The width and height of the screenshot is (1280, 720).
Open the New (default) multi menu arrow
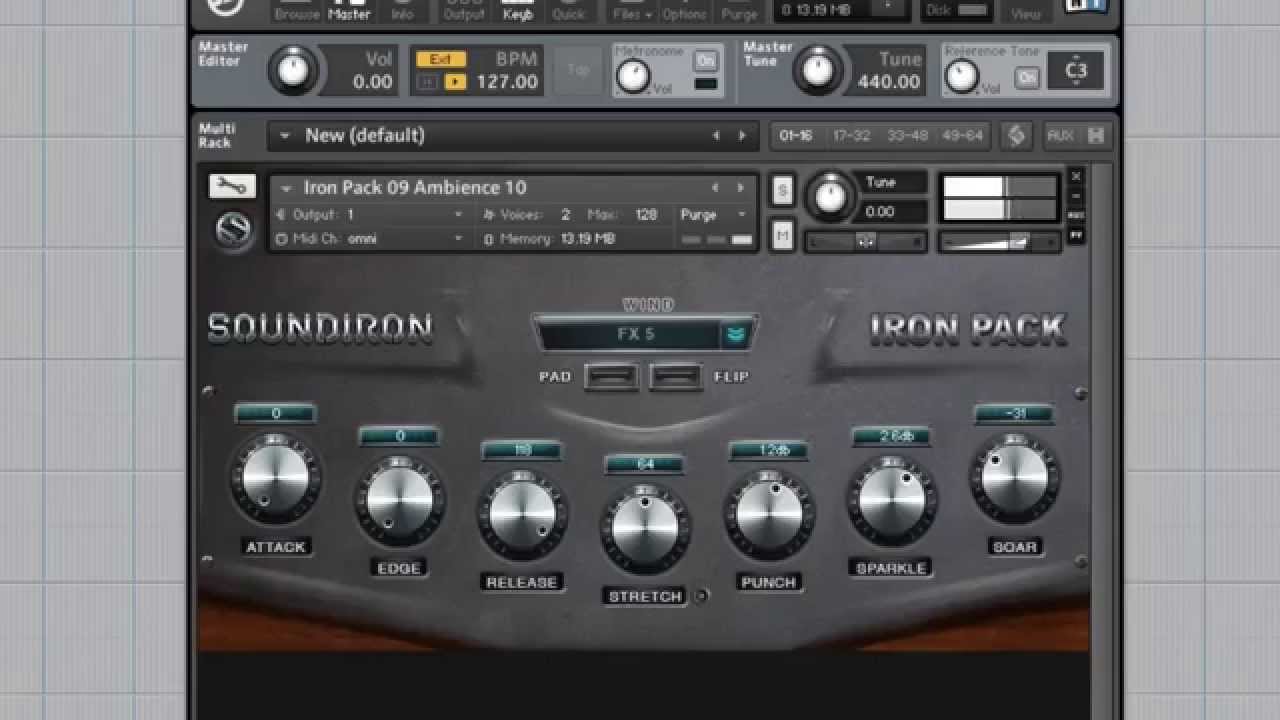tap(285, 136)
